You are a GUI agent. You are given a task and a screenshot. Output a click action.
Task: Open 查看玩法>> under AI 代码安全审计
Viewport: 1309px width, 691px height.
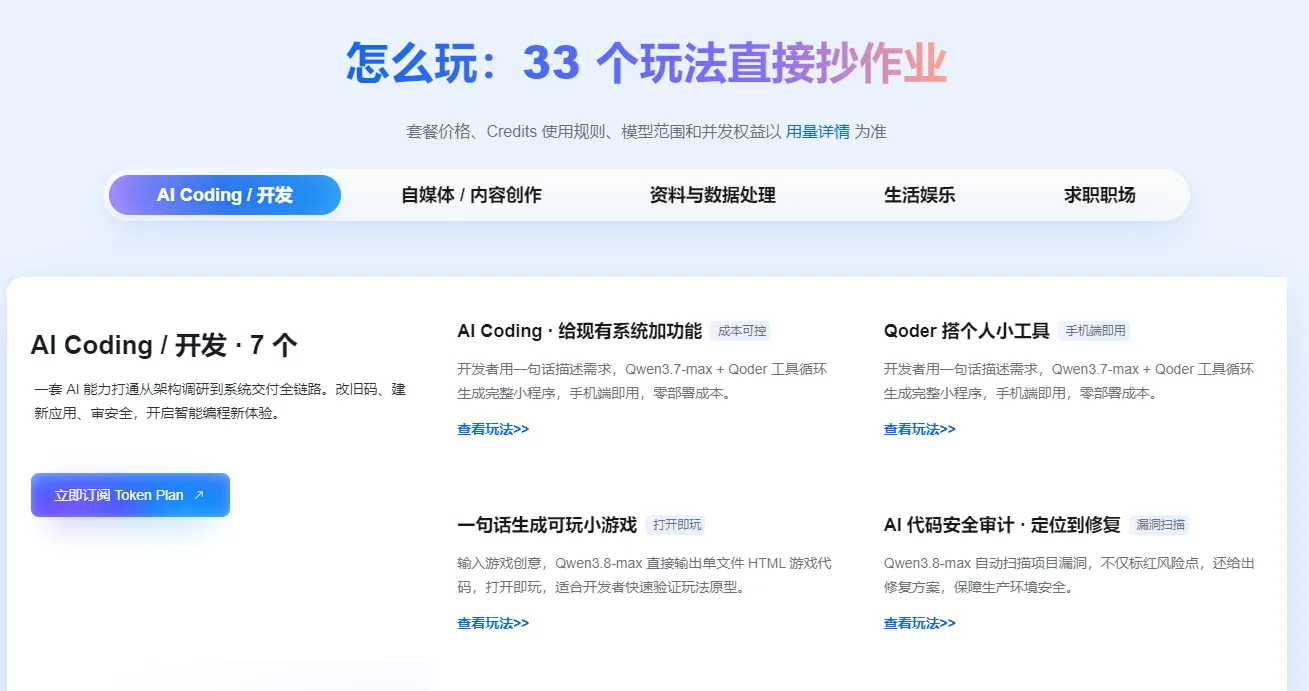pos(919,623)
